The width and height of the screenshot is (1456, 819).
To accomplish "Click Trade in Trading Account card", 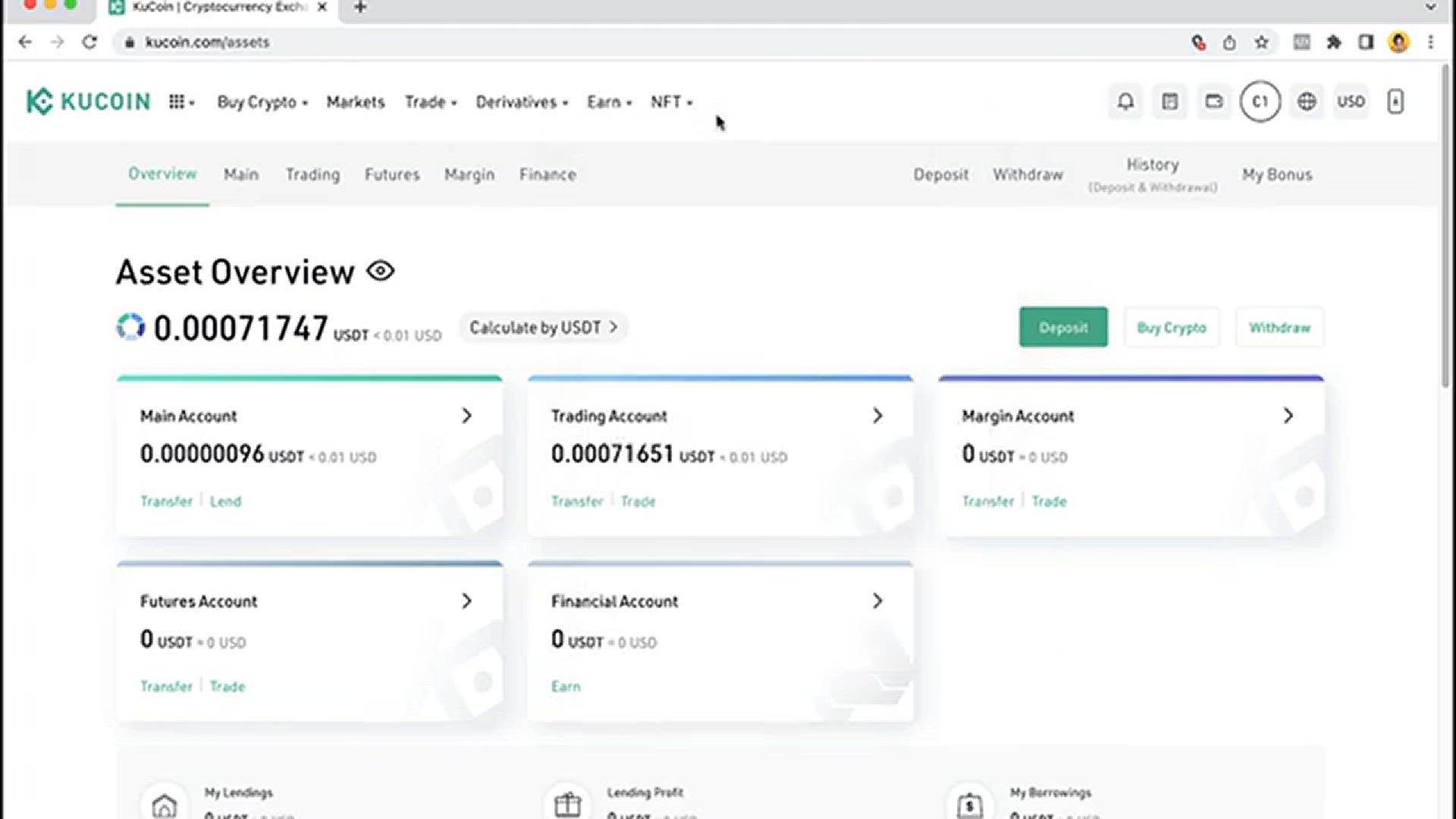I will click(x=638, y=501).
